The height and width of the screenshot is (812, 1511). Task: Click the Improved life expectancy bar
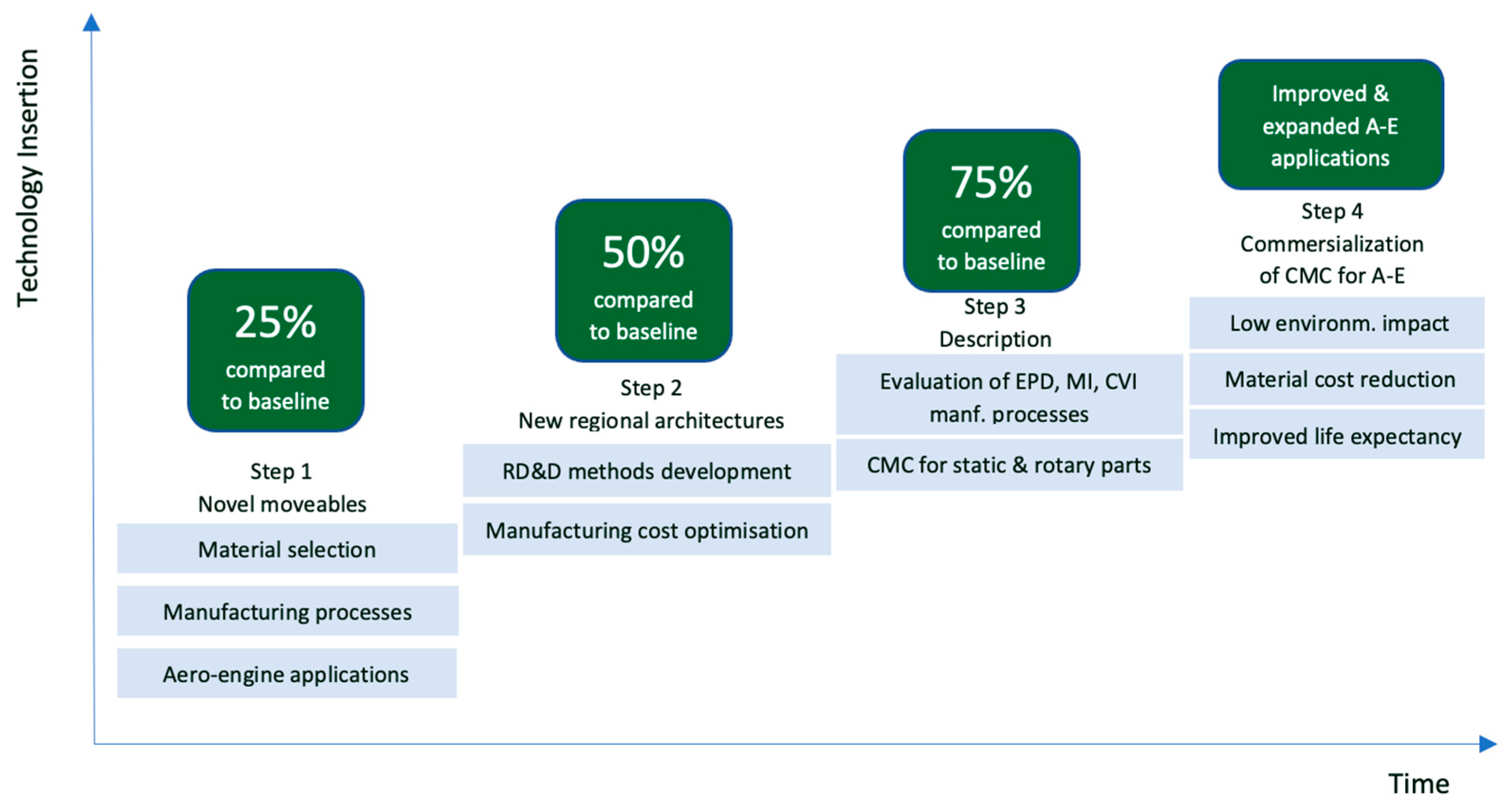[x=1337, y=436]
